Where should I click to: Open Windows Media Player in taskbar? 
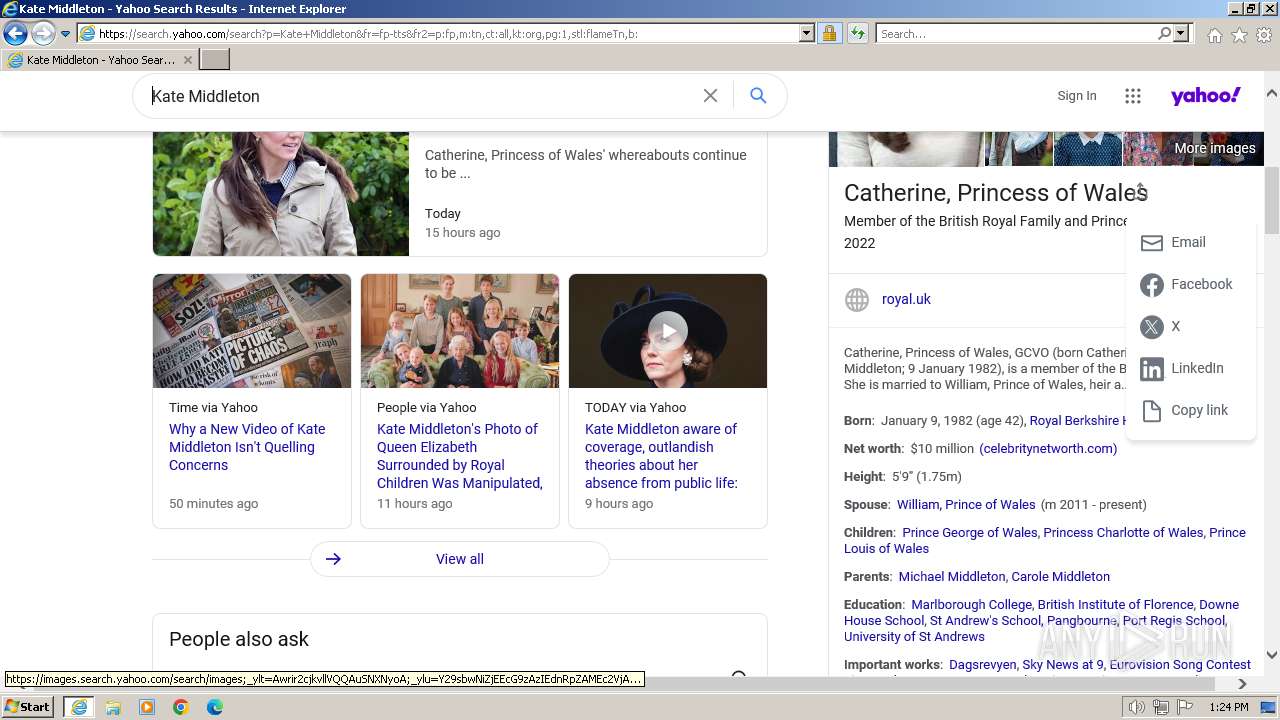coord(147,707)
